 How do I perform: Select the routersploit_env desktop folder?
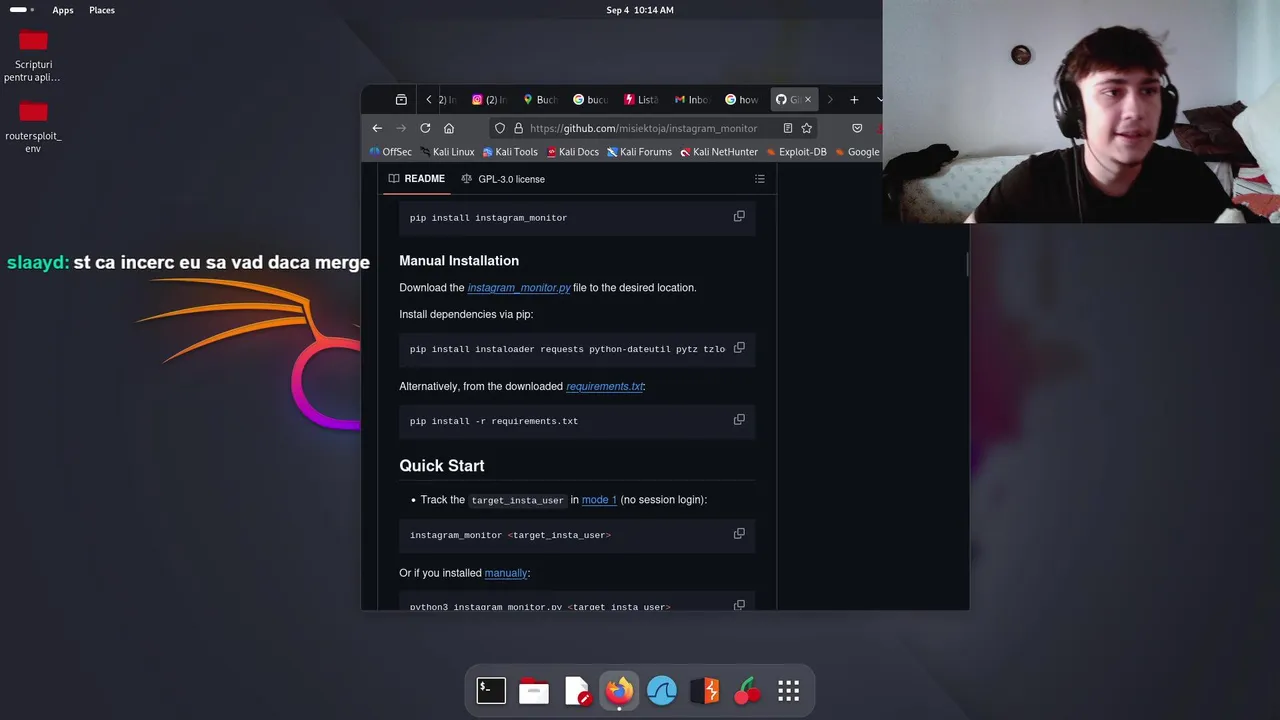coord(33,127)
